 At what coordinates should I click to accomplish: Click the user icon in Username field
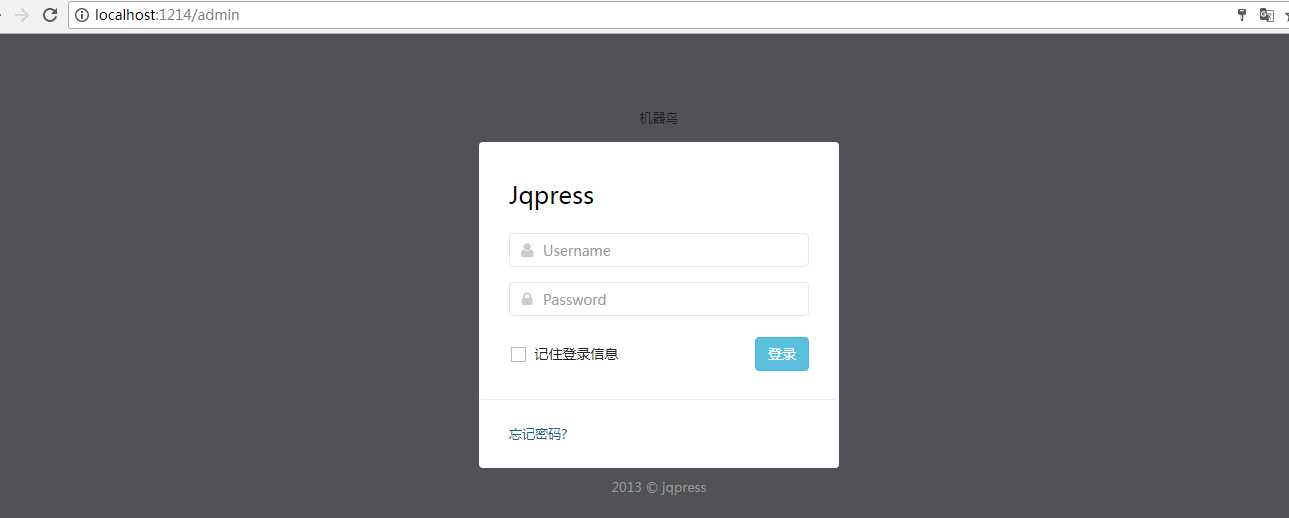[527, 251]
